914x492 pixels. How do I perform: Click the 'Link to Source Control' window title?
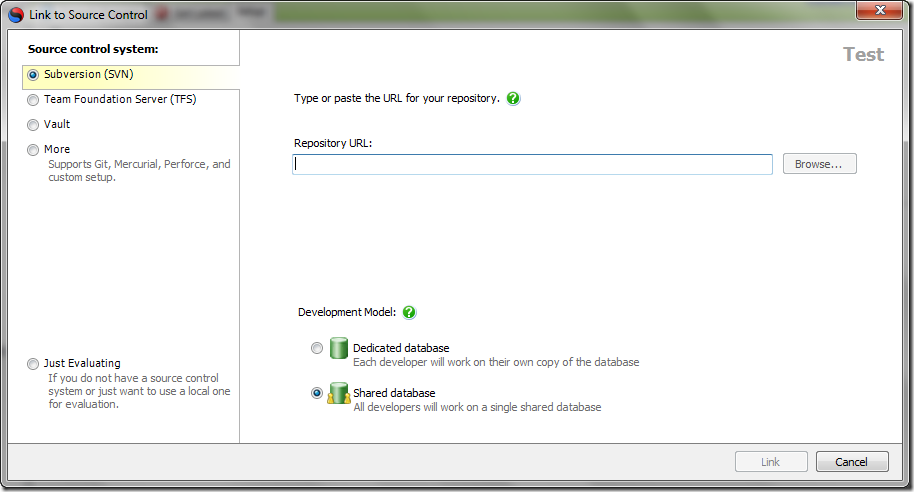89,15
